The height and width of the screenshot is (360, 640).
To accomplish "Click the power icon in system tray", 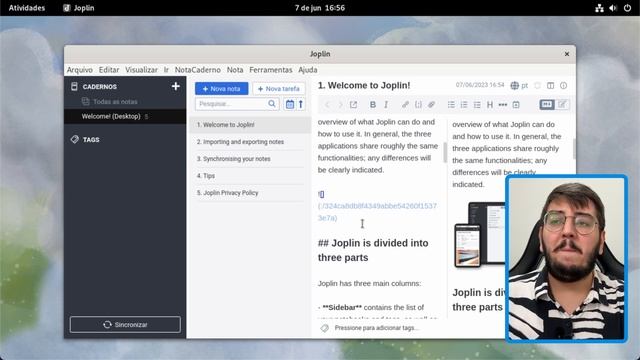I will [627, 8].
